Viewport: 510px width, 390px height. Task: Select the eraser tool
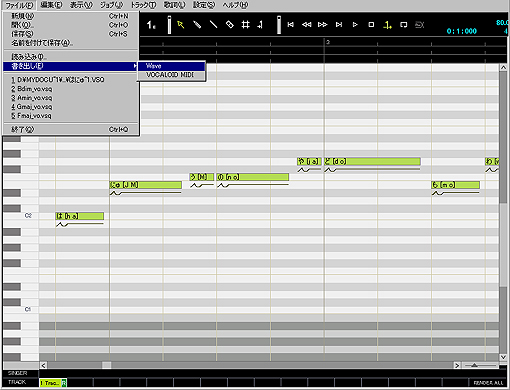tap(230, 25)
